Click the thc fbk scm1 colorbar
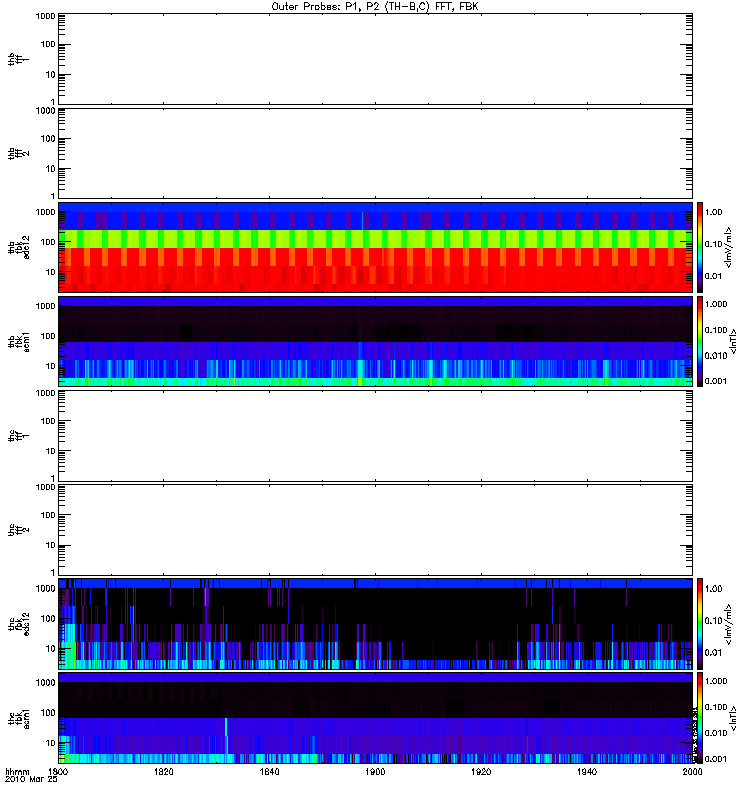Viewport: 750px width, 800px height. pyautogui.click(x=700, y=718)
